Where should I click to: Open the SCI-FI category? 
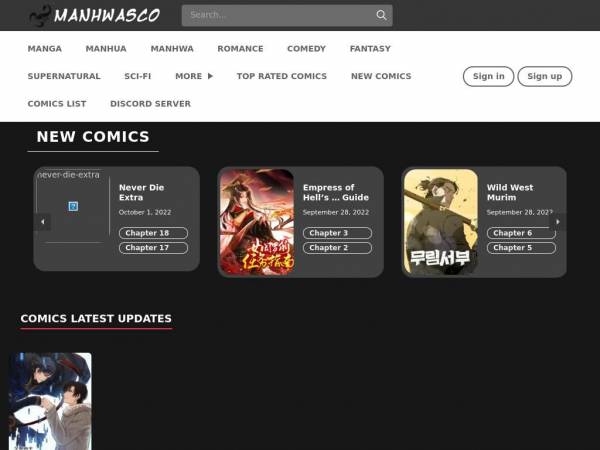[x=138, y=76]
